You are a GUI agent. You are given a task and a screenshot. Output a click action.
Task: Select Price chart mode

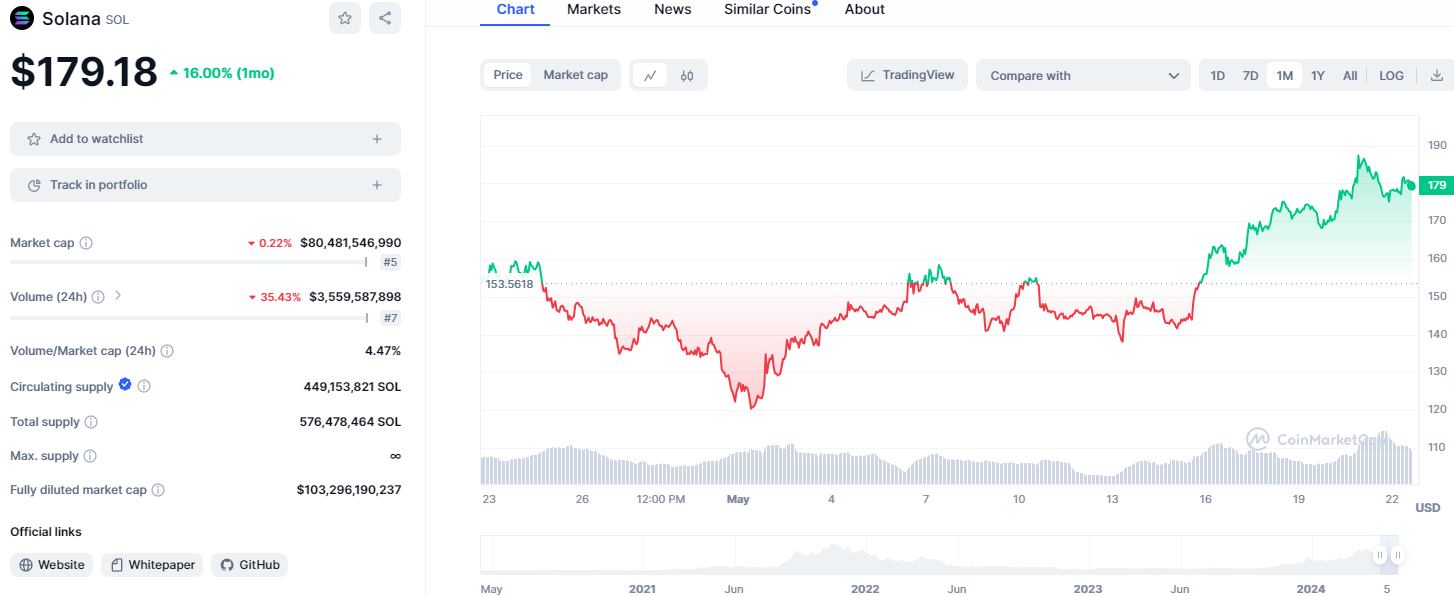click(508, 75)
